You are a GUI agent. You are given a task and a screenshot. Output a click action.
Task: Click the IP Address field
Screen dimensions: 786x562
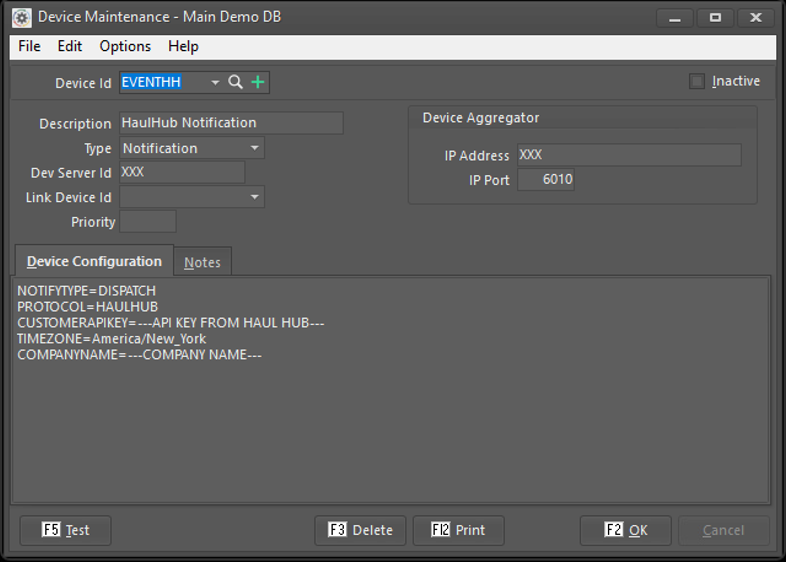tap(630, 155)
